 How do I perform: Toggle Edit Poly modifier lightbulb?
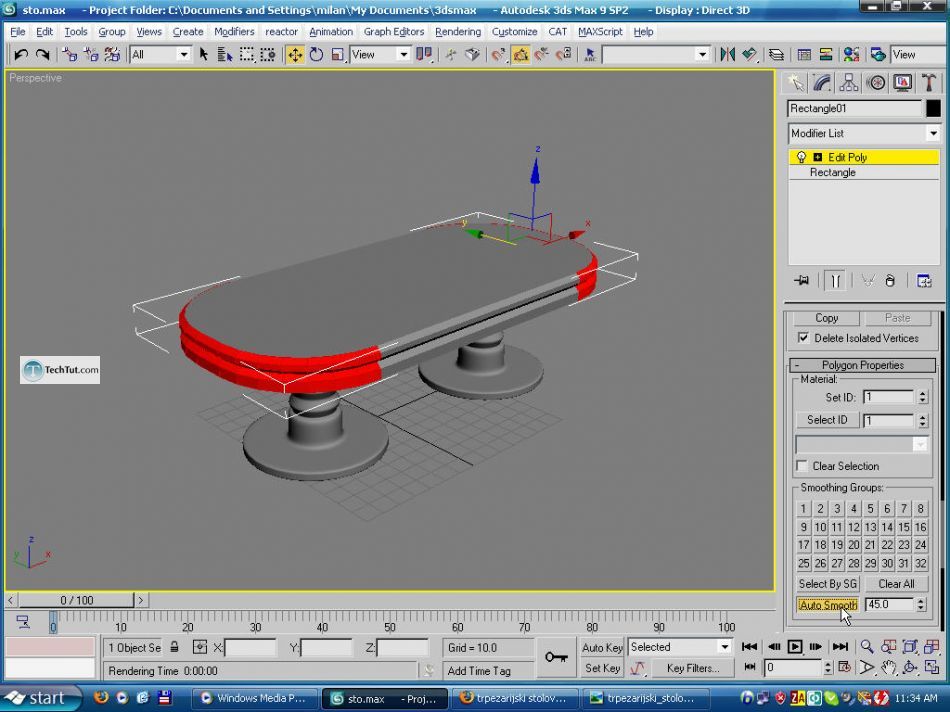tap(801, 157)
